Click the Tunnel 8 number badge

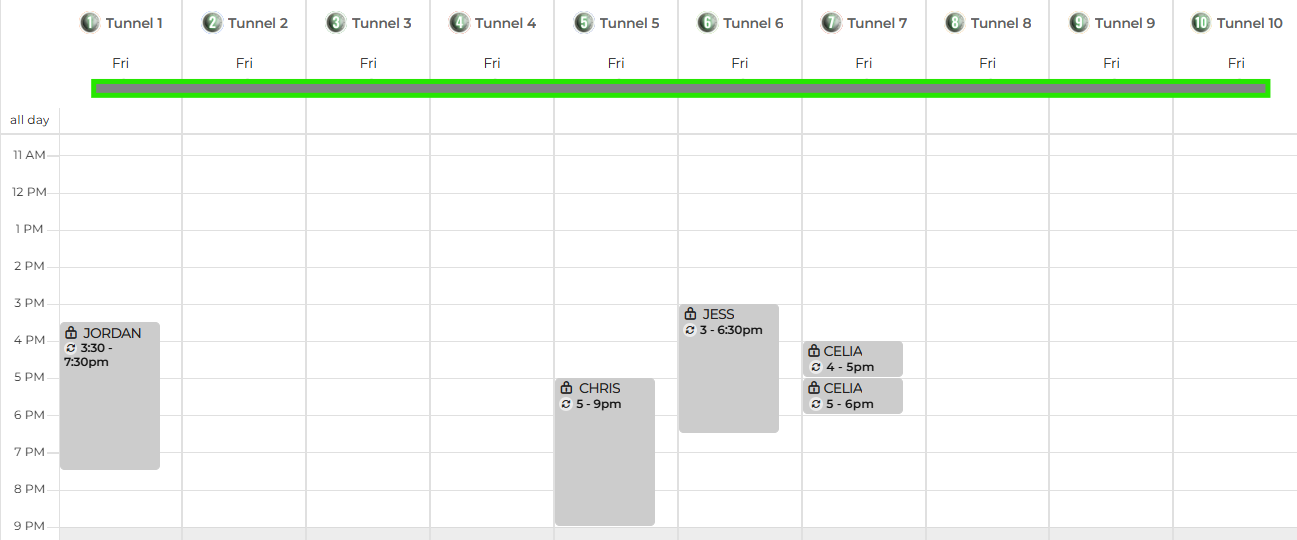955,23
